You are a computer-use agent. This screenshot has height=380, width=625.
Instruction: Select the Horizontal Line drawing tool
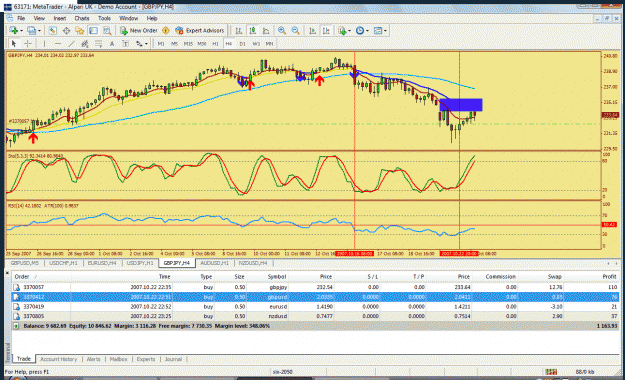tap(58, 43)
